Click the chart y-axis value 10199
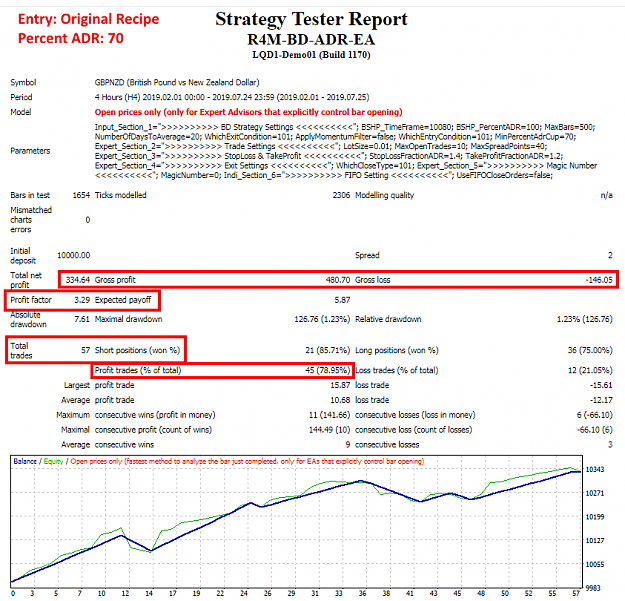Image resolution: width=625 pixels, height=601 pixels. pyautogui.click(x=594, y=517)
